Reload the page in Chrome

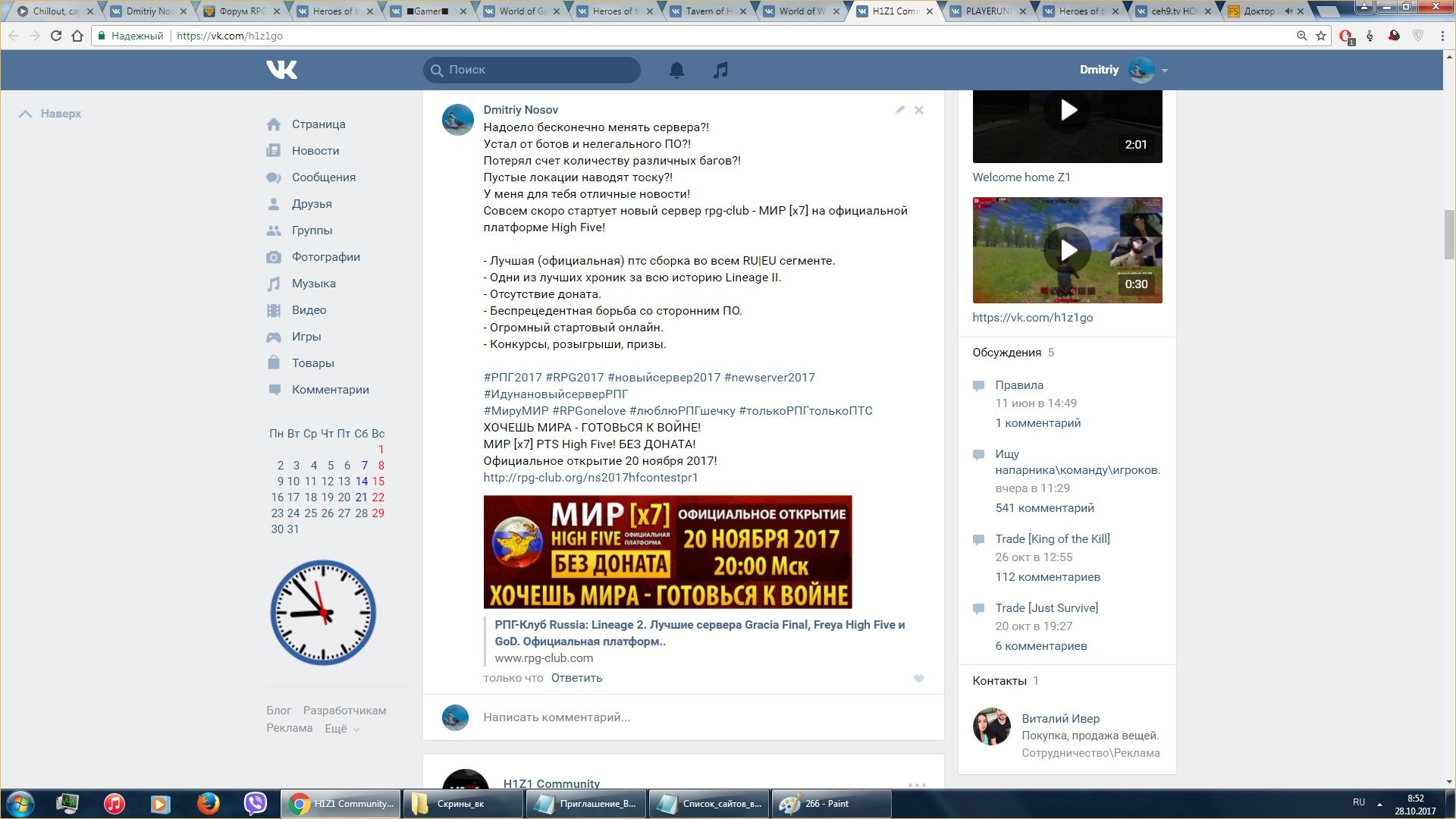(x=55, y=36)
